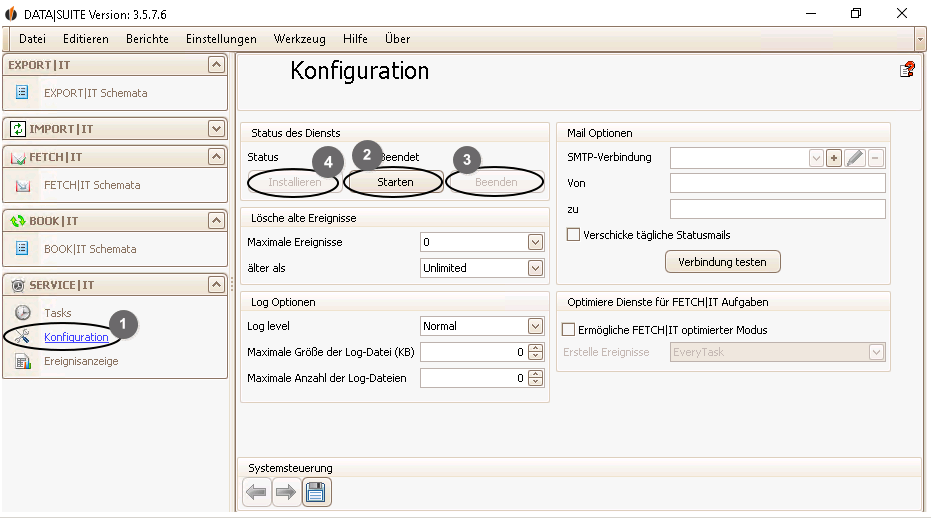Click the edit SMTP connection pencil icon
The height and width of the screenshot is (519, 931).
[x=855, y=158]
